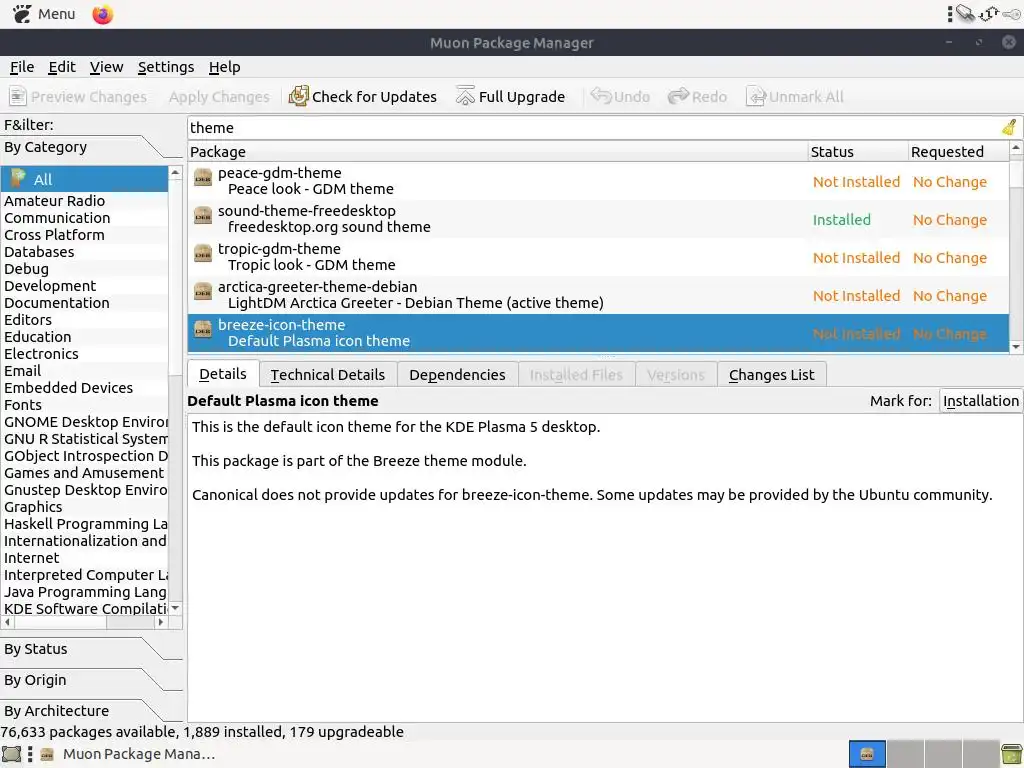Click up arrow of package list scrollbar

[x=1016, y=148]
